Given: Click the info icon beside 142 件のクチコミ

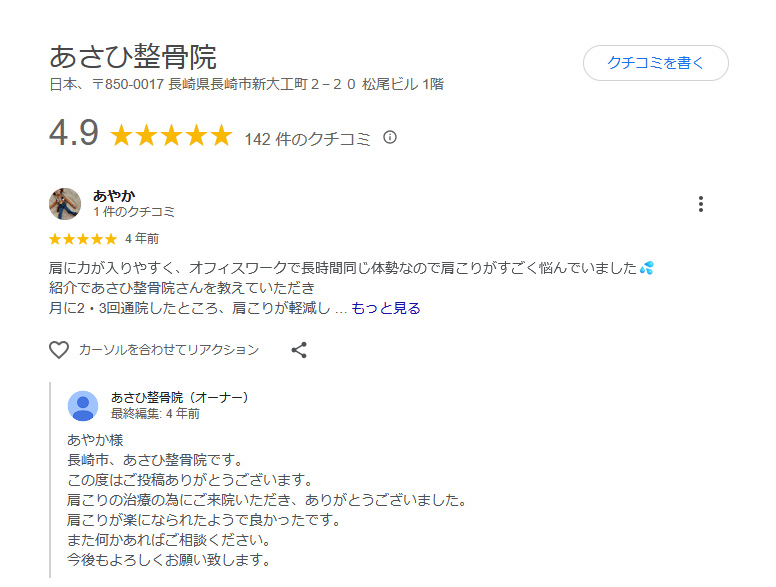Looking at the screenshot, I should 390,137.
